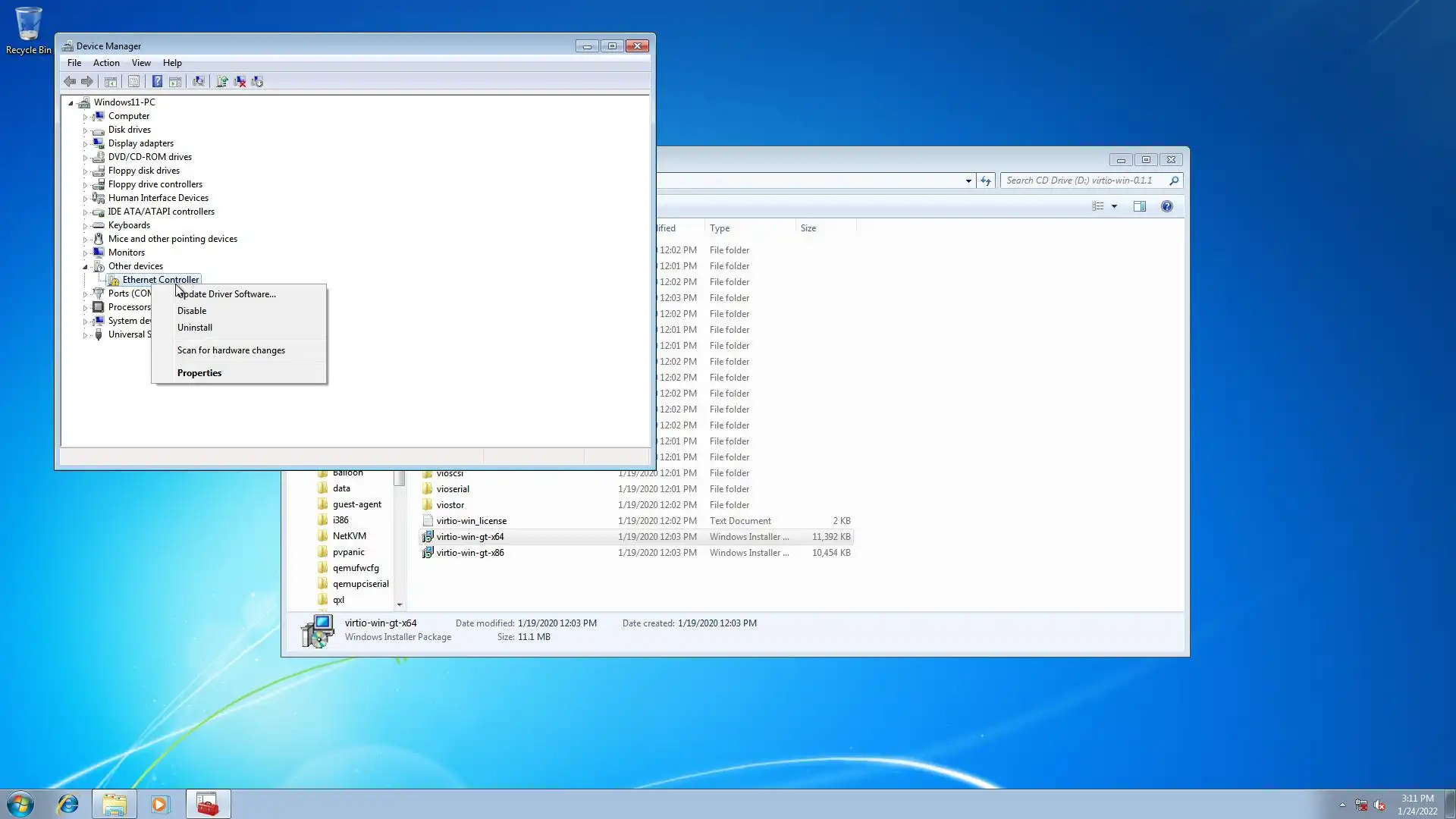Image resolution: width=1456 pixels, height=819 pixels.
Task: Select the virtio-win-gt-x86 installer file
Action: pyautogui.click(x=470, y=553)
